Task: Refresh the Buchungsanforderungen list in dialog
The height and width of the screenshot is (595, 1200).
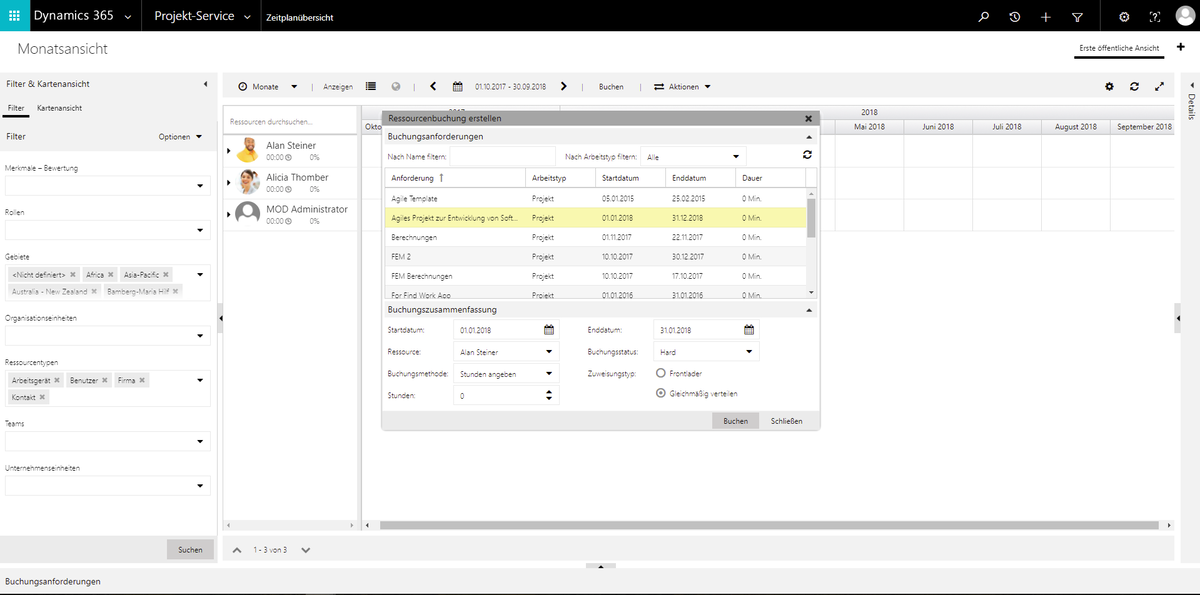Action: pyautogui.click(x=807, y=155)
